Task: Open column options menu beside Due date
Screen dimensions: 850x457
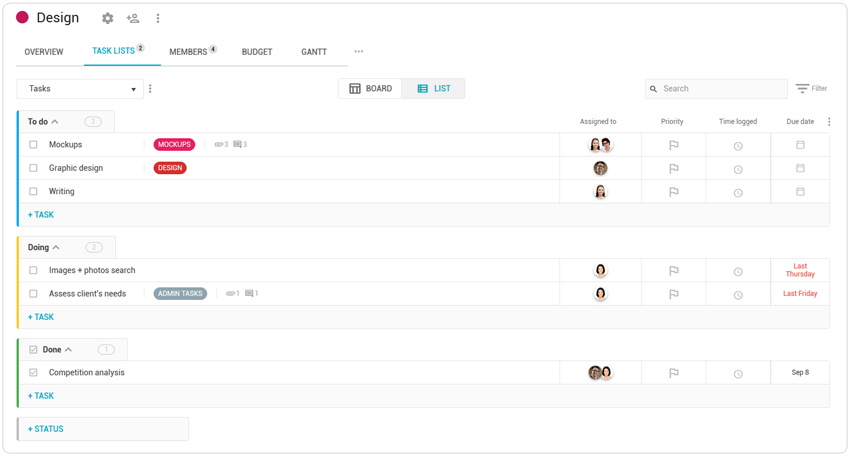Action: coord(829,122)
